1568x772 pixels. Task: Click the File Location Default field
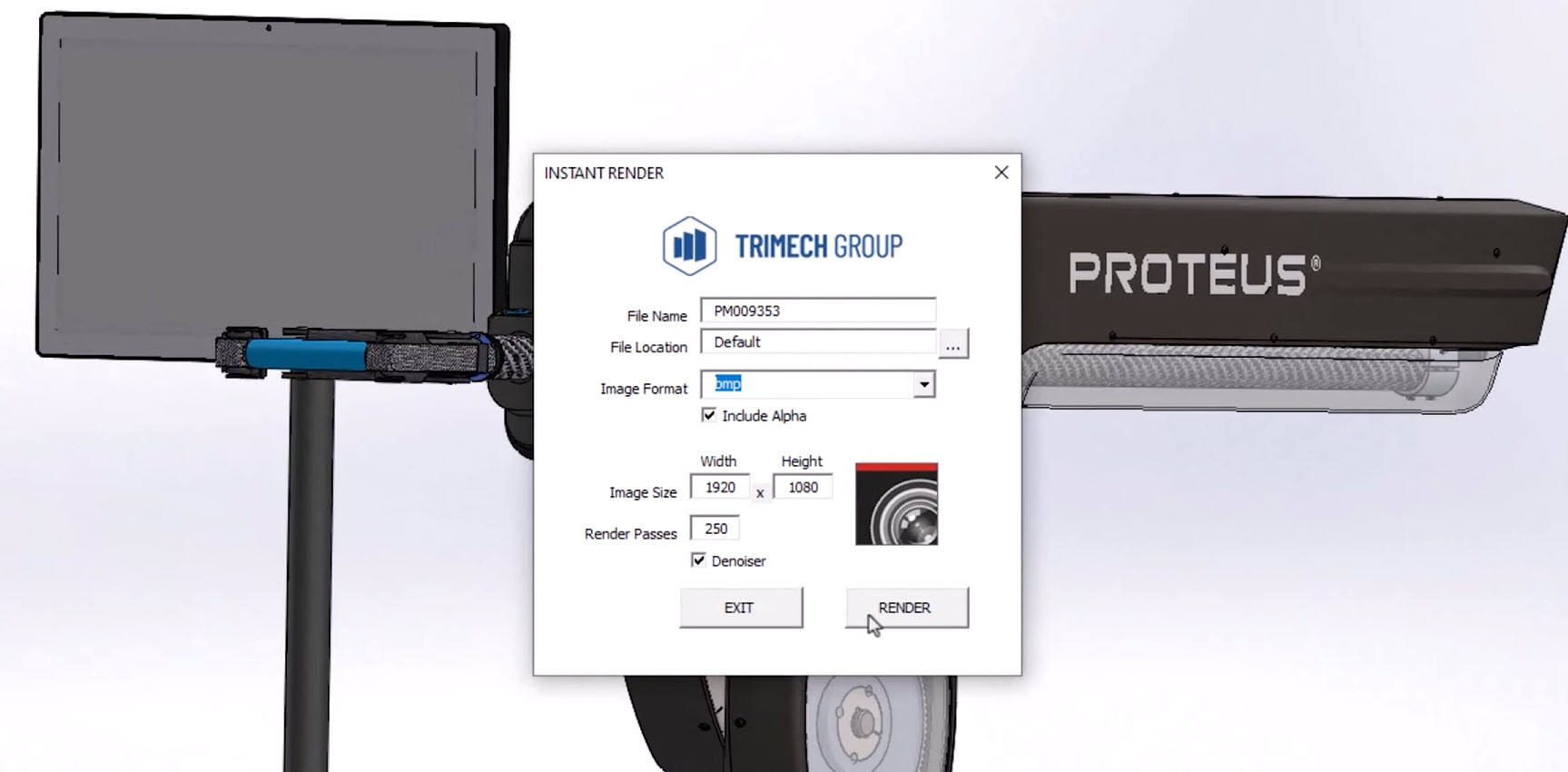817,342
